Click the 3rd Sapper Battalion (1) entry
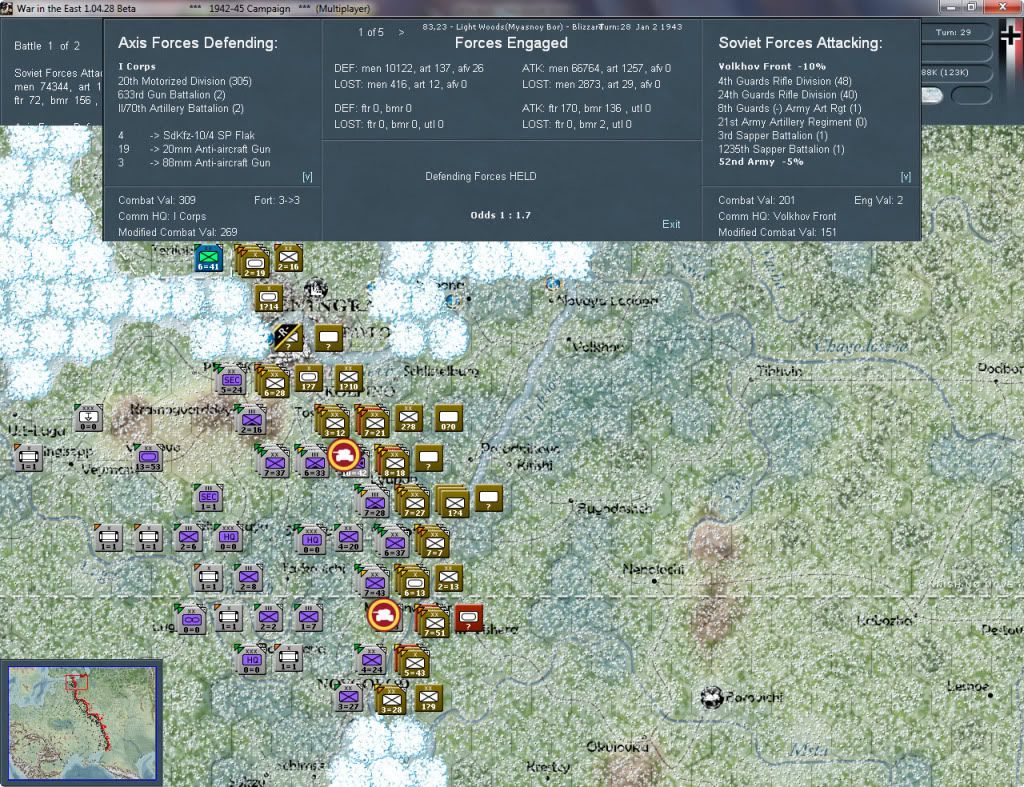The image size is (1024, 787). pos(773,136)
